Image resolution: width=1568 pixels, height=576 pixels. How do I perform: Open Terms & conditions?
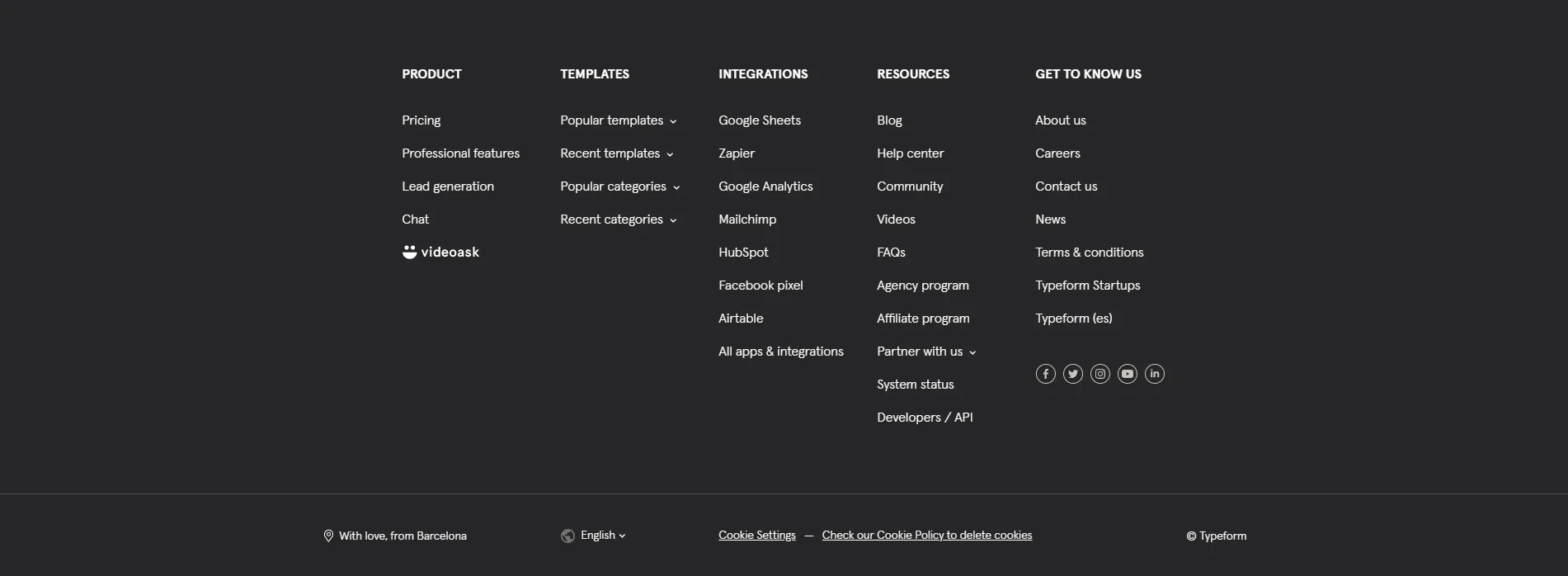pyautogui.click(x=1090, y=253)
